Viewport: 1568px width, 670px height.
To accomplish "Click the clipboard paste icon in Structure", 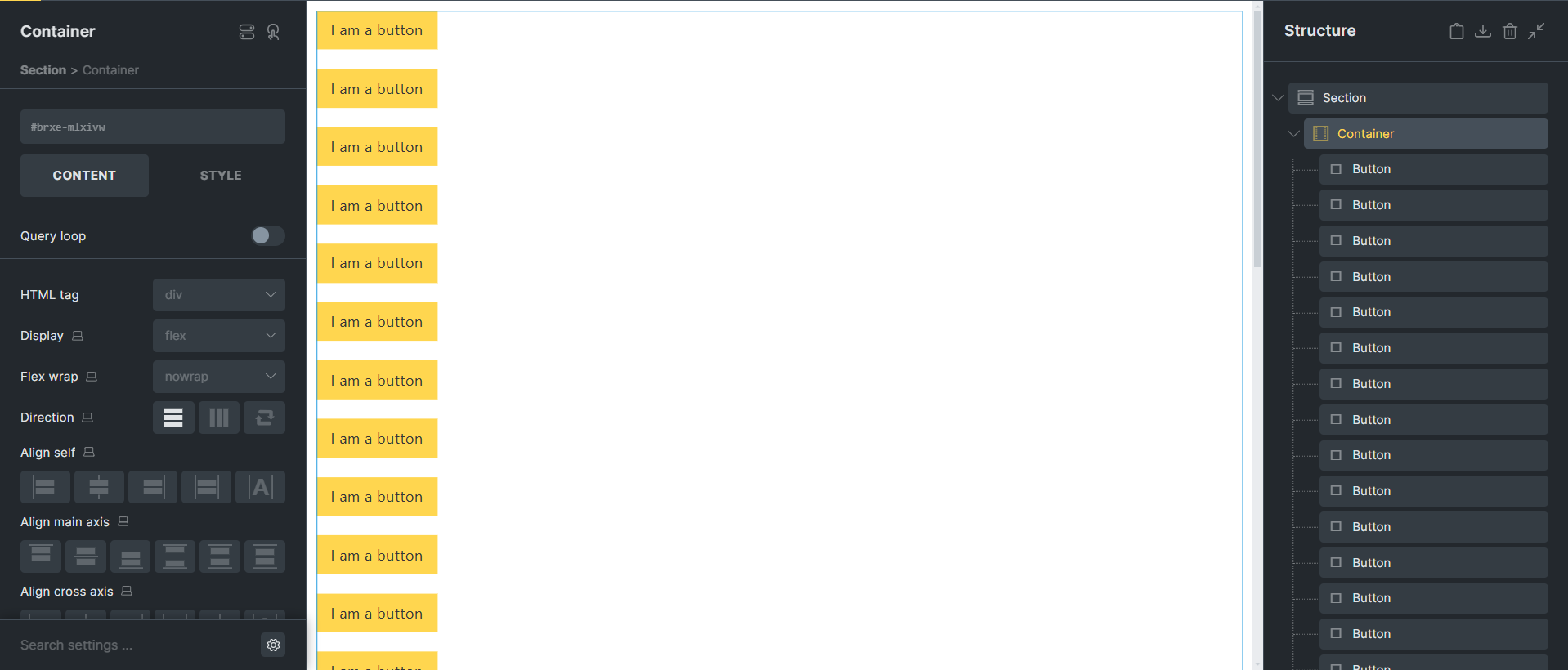I will pos(1456,31).
